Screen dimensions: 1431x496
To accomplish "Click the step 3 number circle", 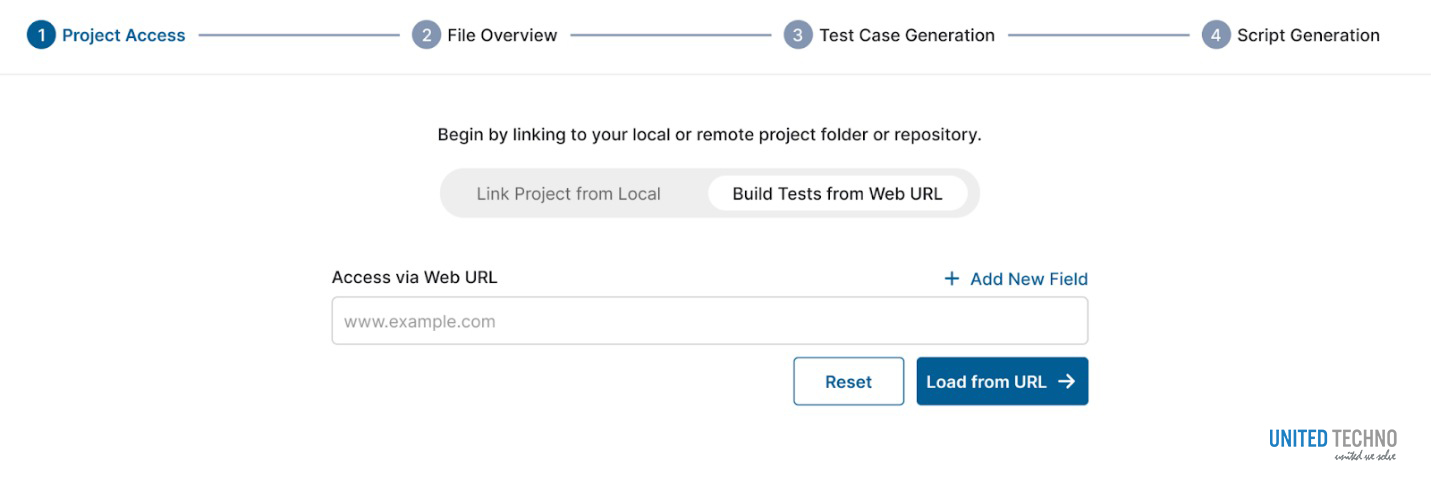I will [797, 36].
